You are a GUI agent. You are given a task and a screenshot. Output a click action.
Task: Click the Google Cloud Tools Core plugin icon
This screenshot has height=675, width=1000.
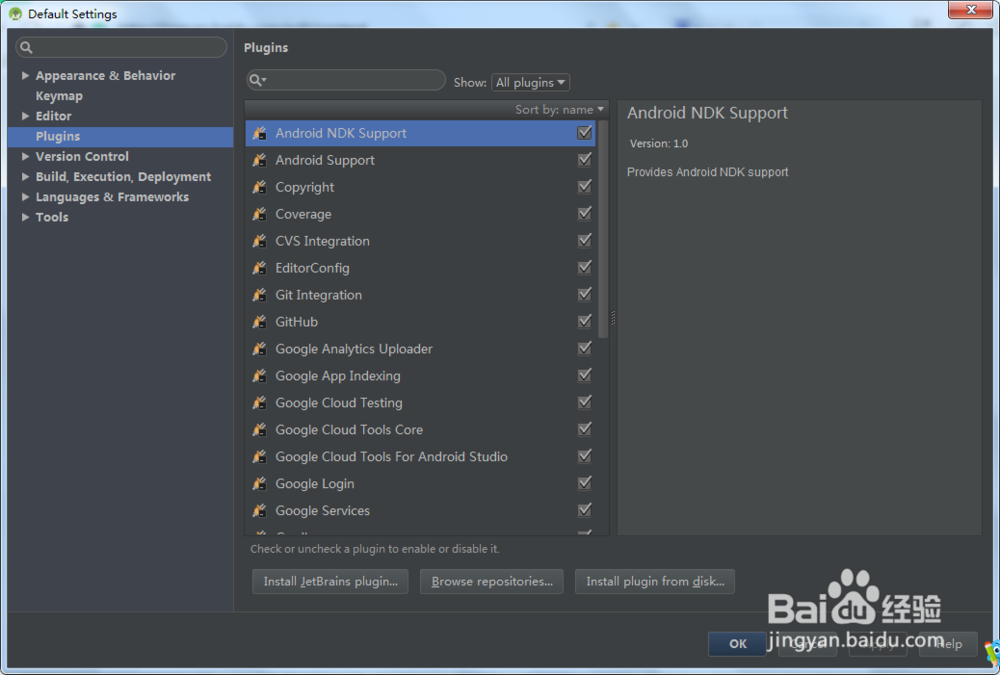tap(260, 429)
